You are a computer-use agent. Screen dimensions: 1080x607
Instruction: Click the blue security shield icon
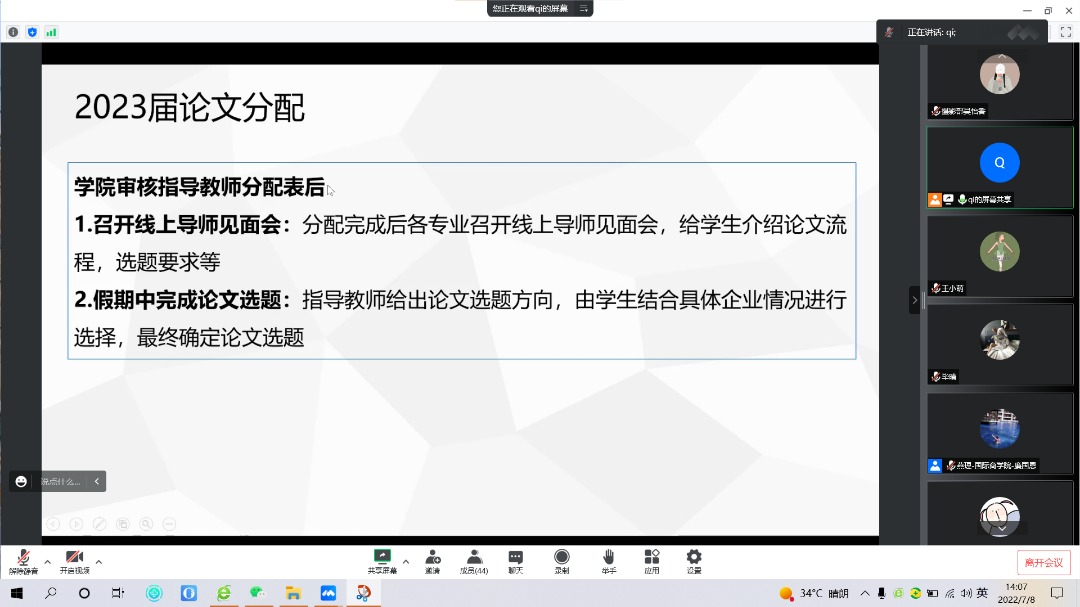click(x=32, y=32)
